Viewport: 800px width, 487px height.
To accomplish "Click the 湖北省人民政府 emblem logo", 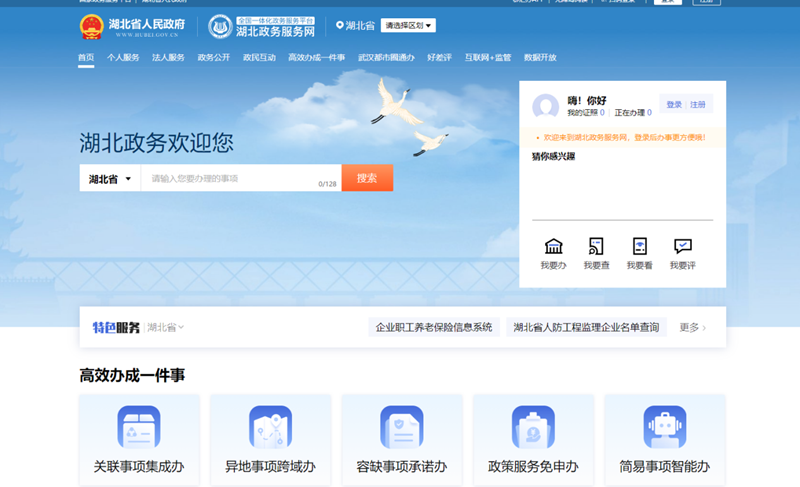I will coord(91,26).
